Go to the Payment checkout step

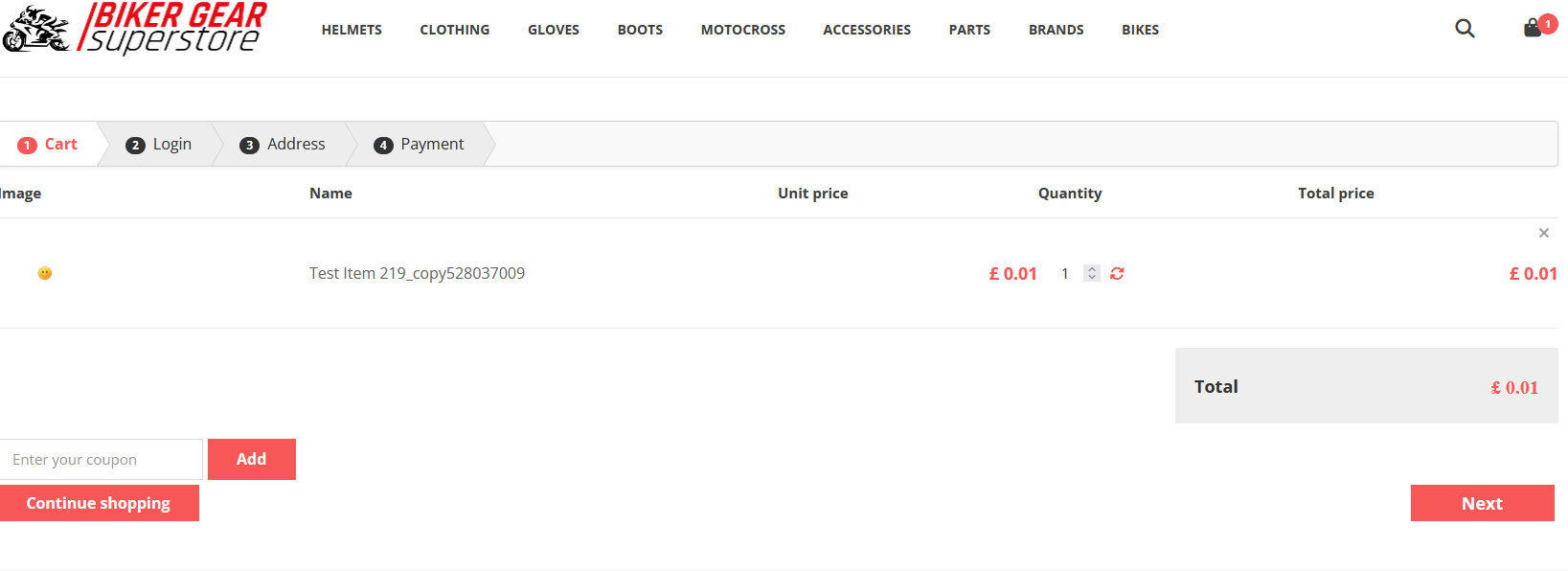tap(419, 145)
